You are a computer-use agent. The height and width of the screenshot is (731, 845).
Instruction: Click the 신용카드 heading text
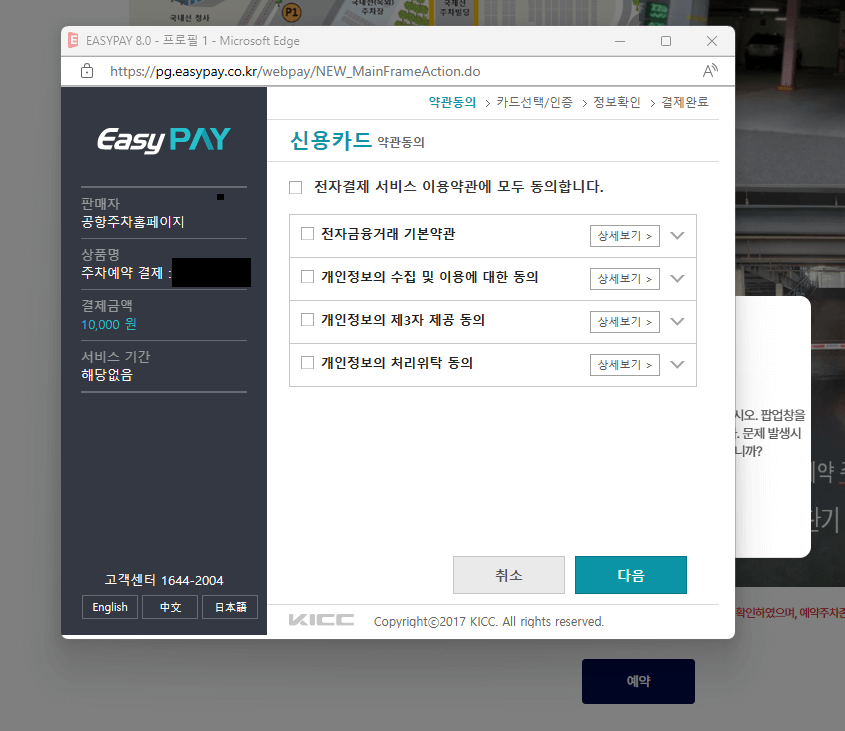331,141
